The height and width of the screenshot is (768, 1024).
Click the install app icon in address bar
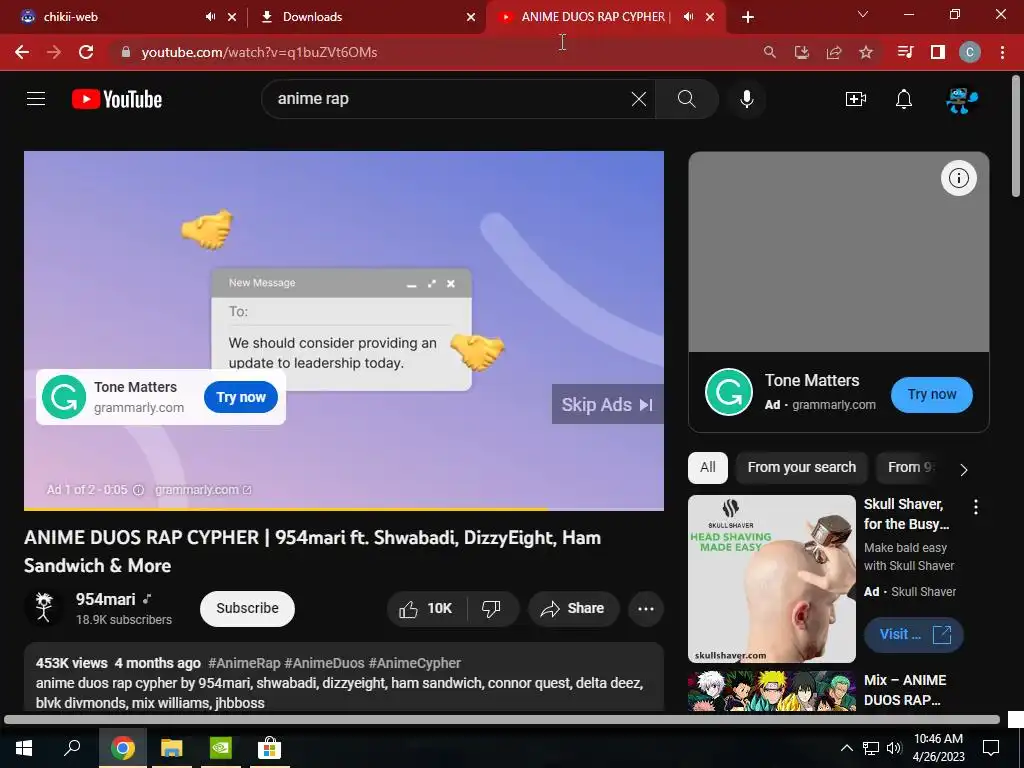click(x=802, y=52)
